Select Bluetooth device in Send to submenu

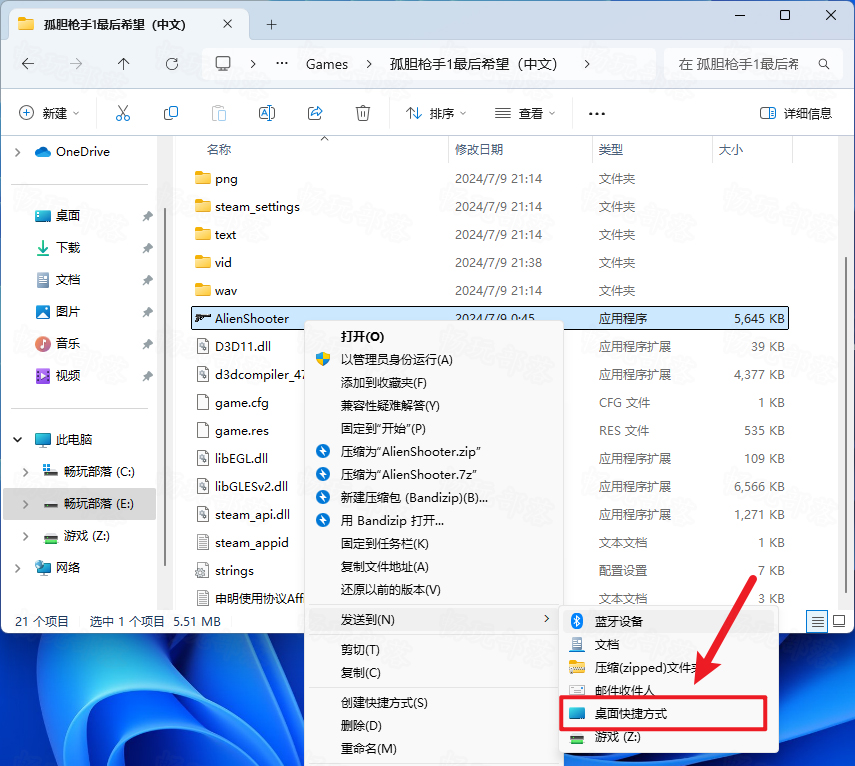669,621
